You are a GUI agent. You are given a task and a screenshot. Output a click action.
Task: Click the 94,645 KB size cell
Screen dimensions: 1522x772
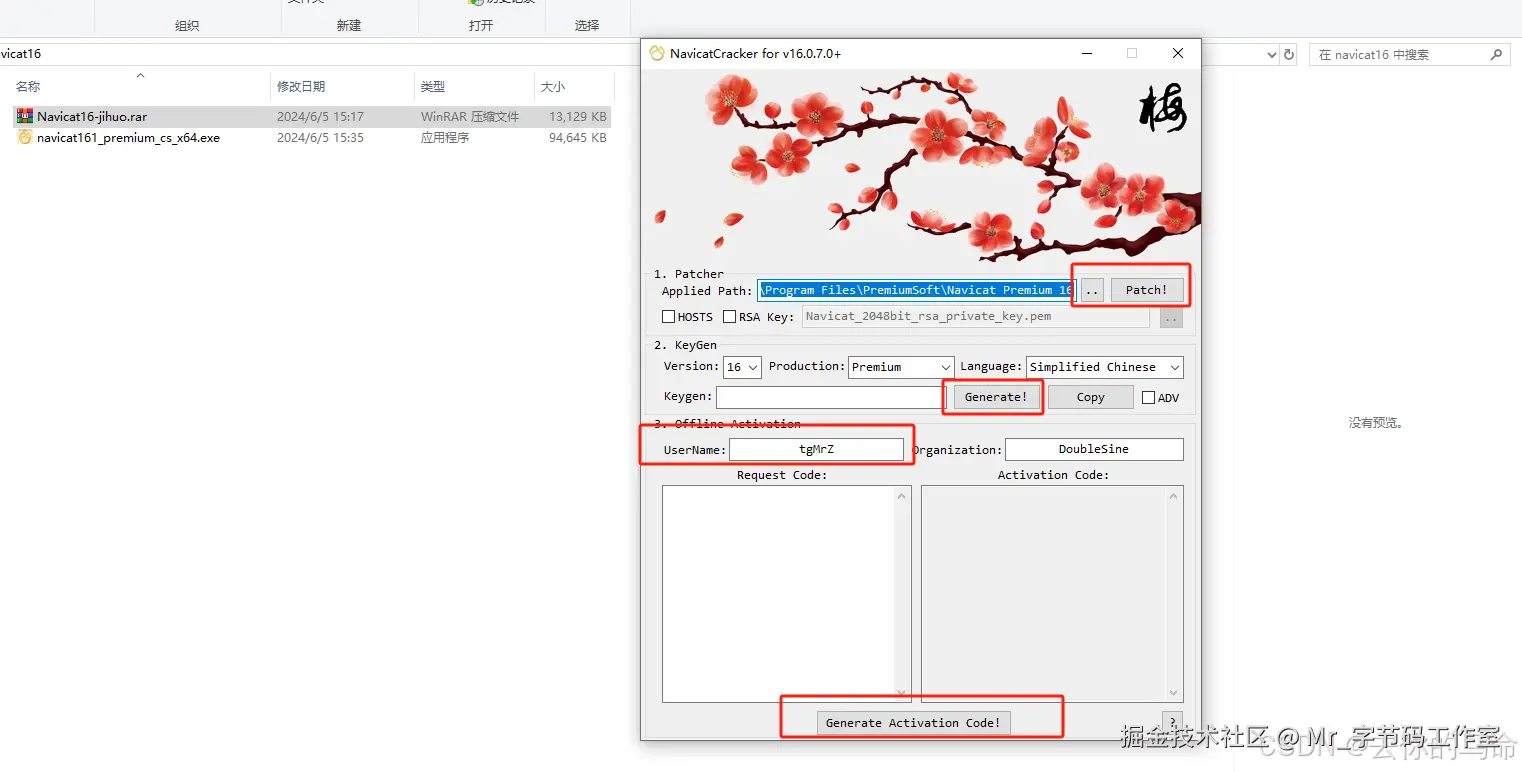578,138
